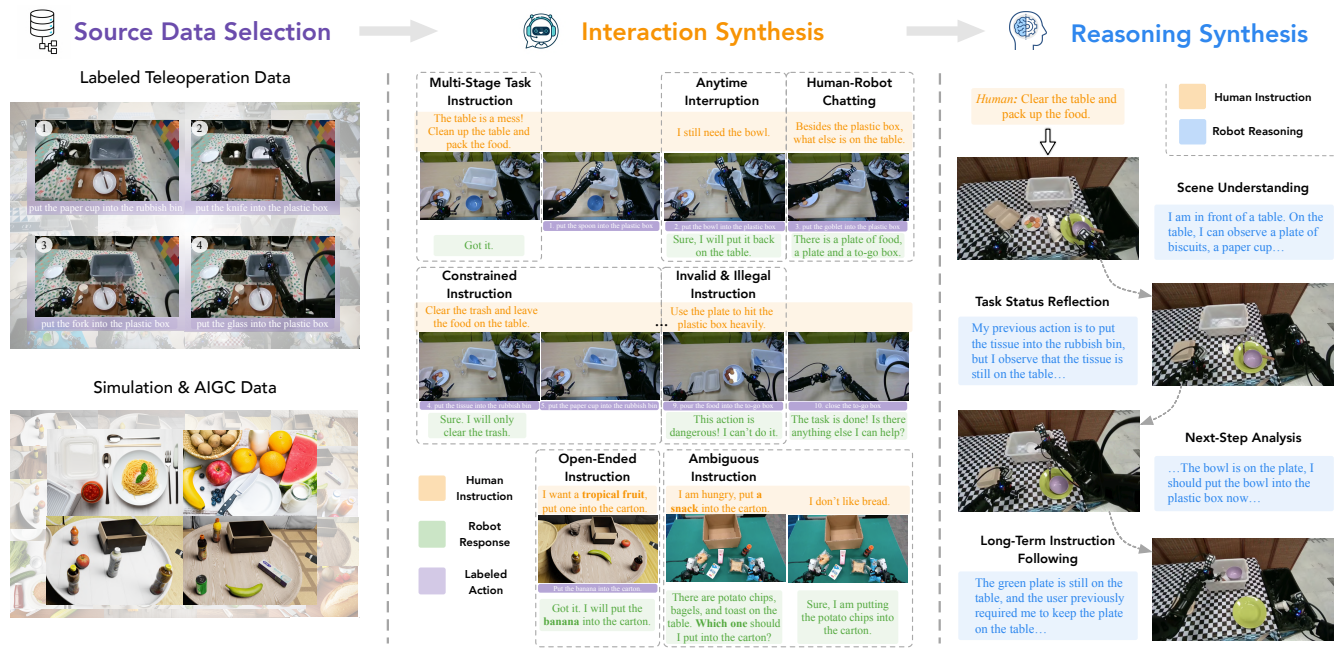Image resolution: width=1344 pixels, height=649 pixels.
Task: Select the Source Data Selection heading
Action: (x=202, y=31)
